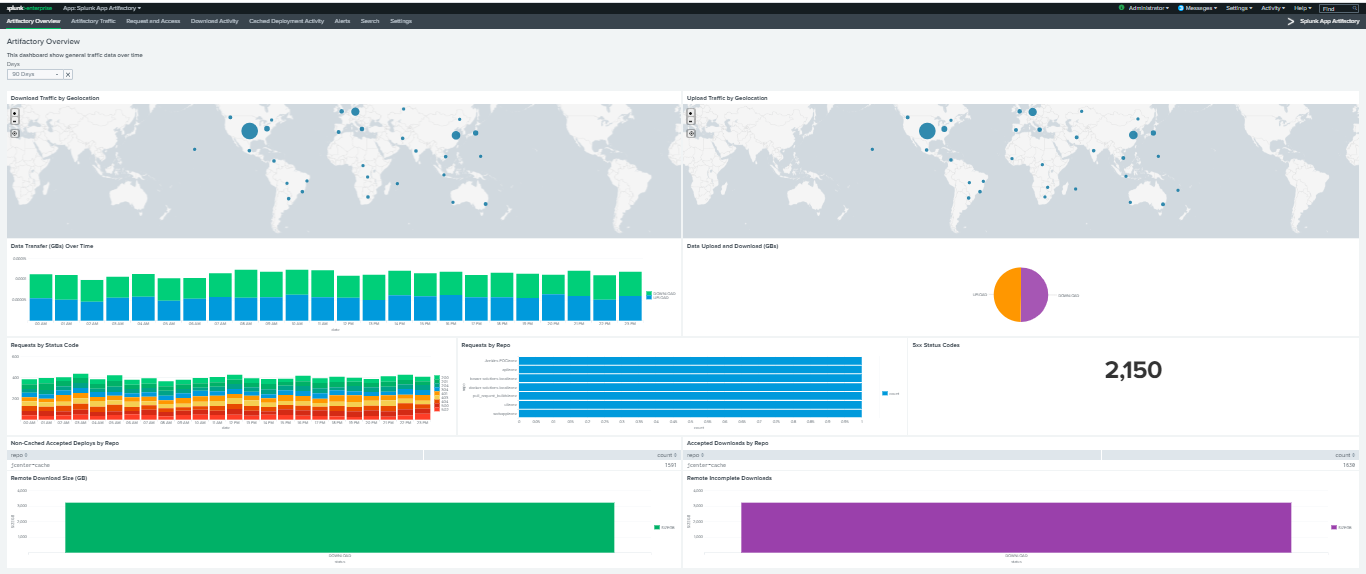This screenshot has width=1366, height=574.
Task: Click the Splunk Enterprise logo
Action: (x=29, y=7)
